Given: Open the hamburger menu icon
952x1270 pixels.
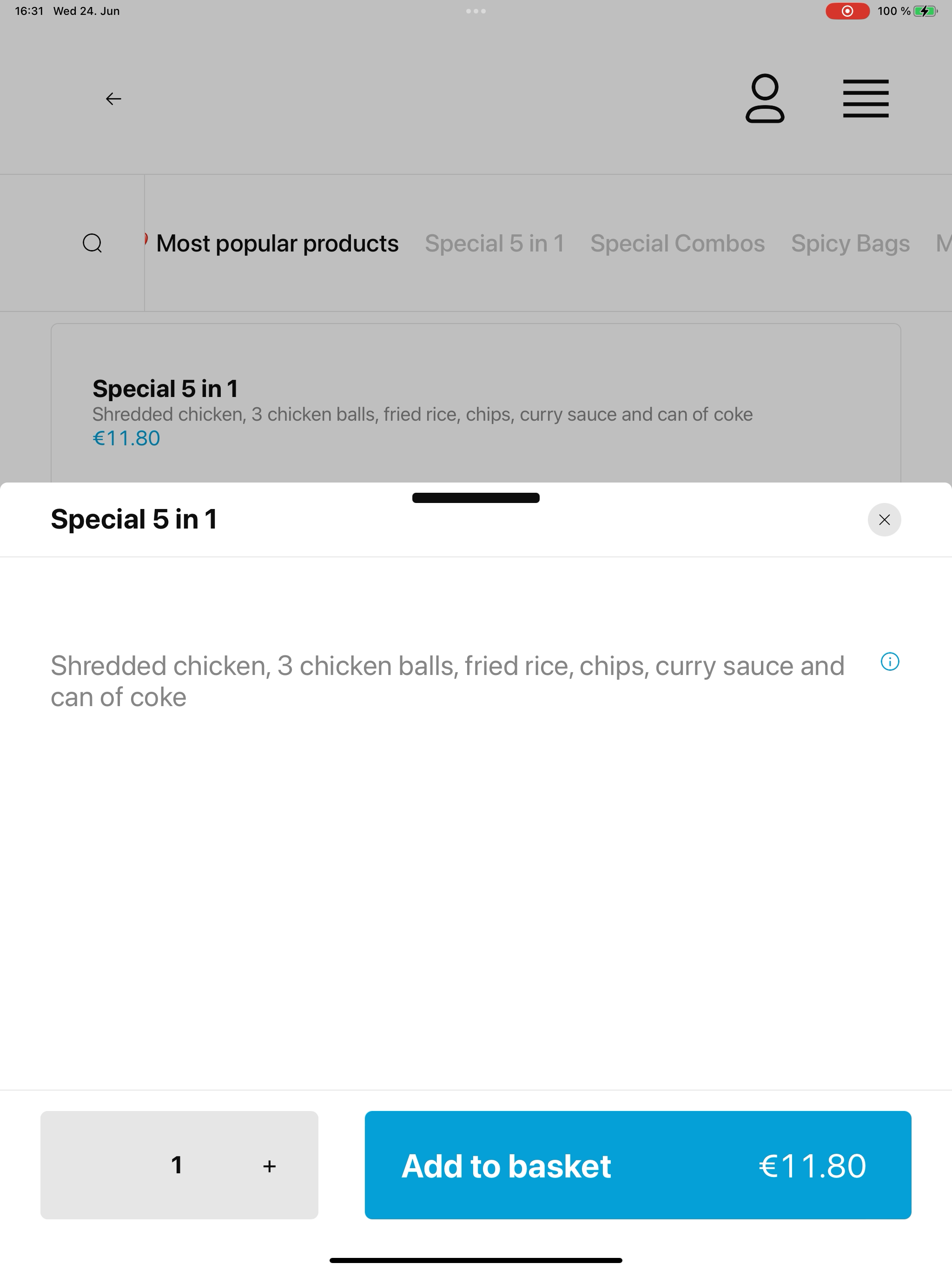Looking at the screenshot, I should (865, 99).
